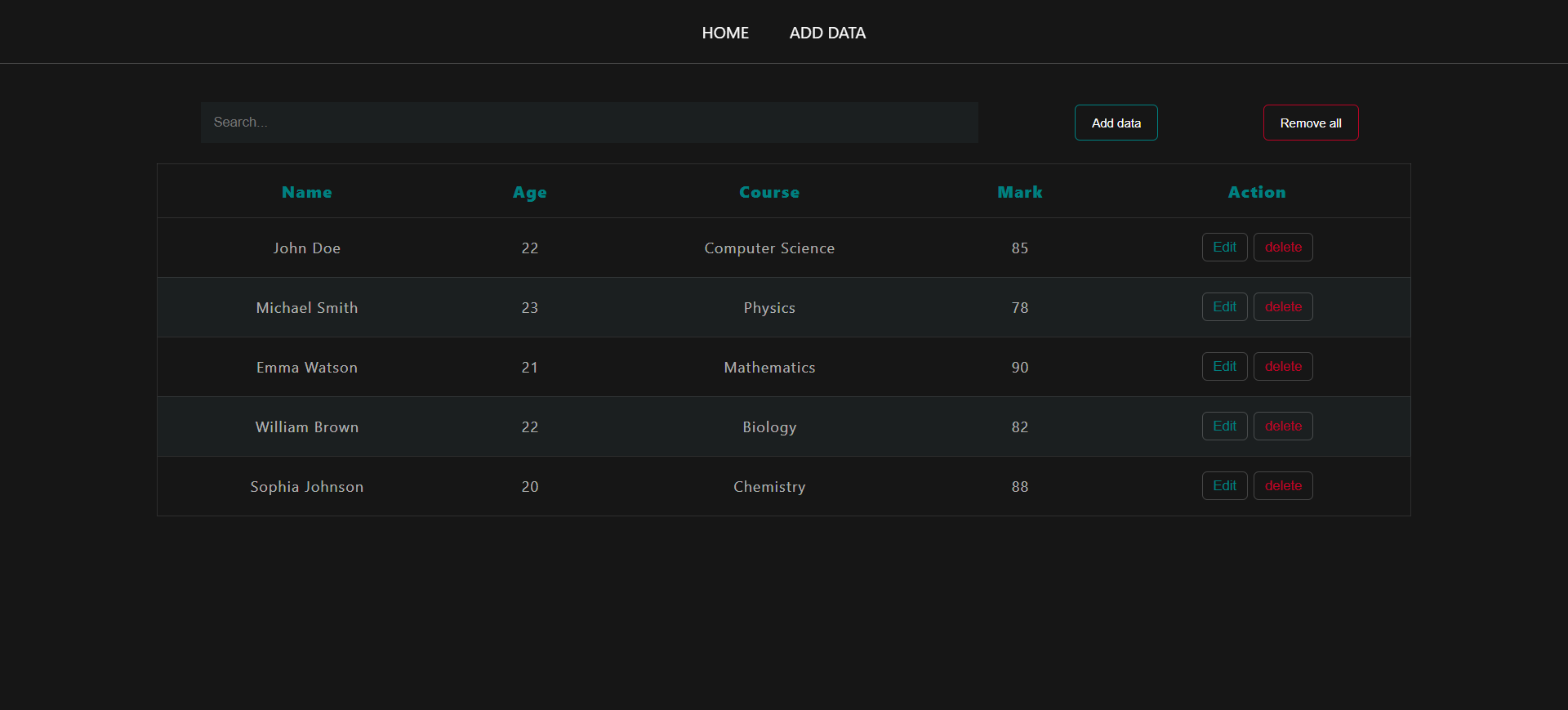Click Michael Smith's age 23
Screen dimensions: 1568x710
point(530,308)
